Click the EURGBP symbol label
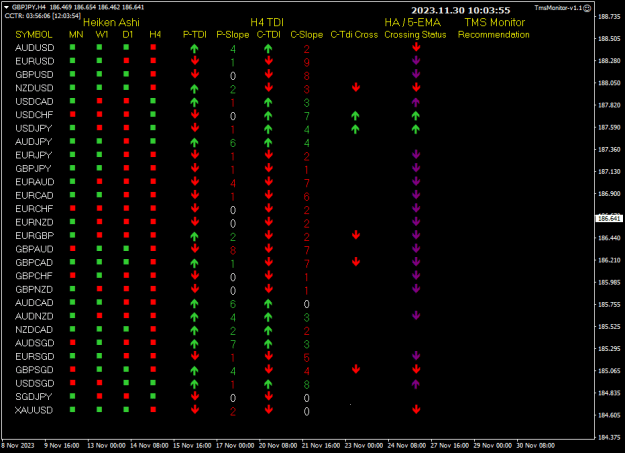The width and height of the screenshot is (625, 453). click(x=35, y=236)
